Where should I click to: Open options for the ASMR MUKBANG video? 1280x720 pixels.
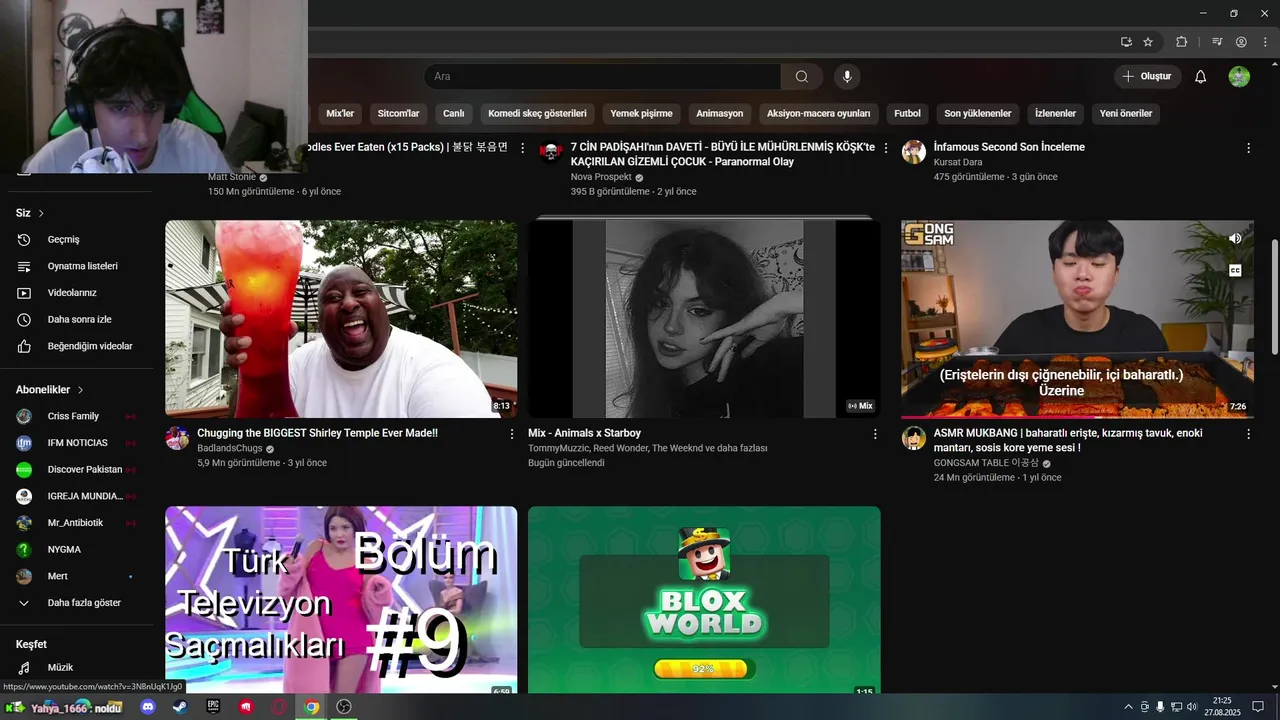click(1248, 434)
